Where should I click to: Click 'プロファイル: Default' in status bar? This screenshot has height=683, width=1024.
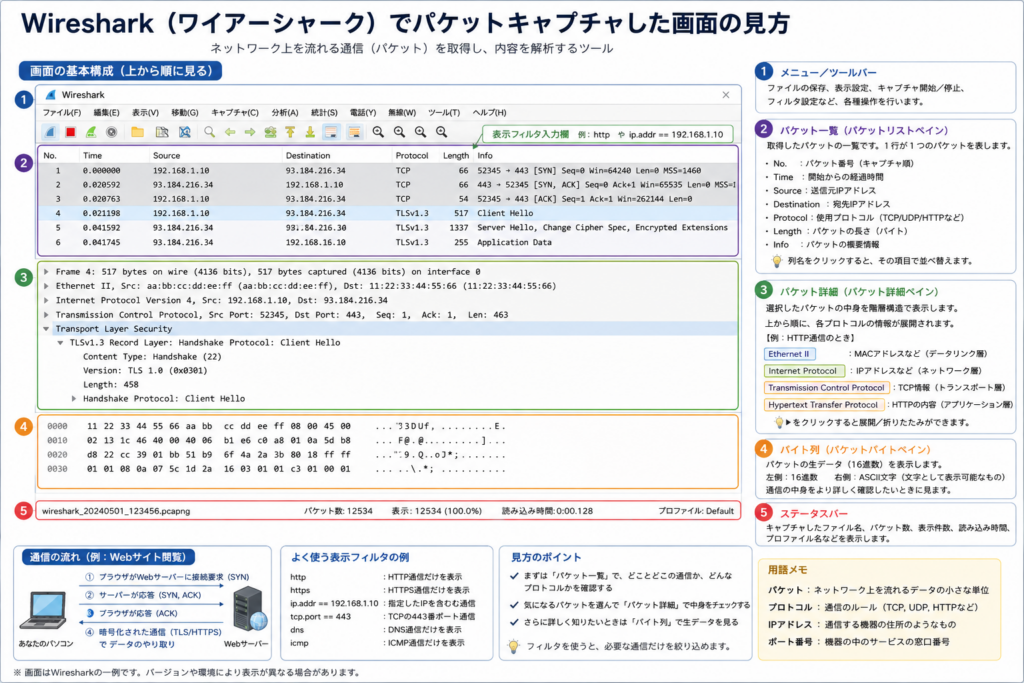click(696, 511)
